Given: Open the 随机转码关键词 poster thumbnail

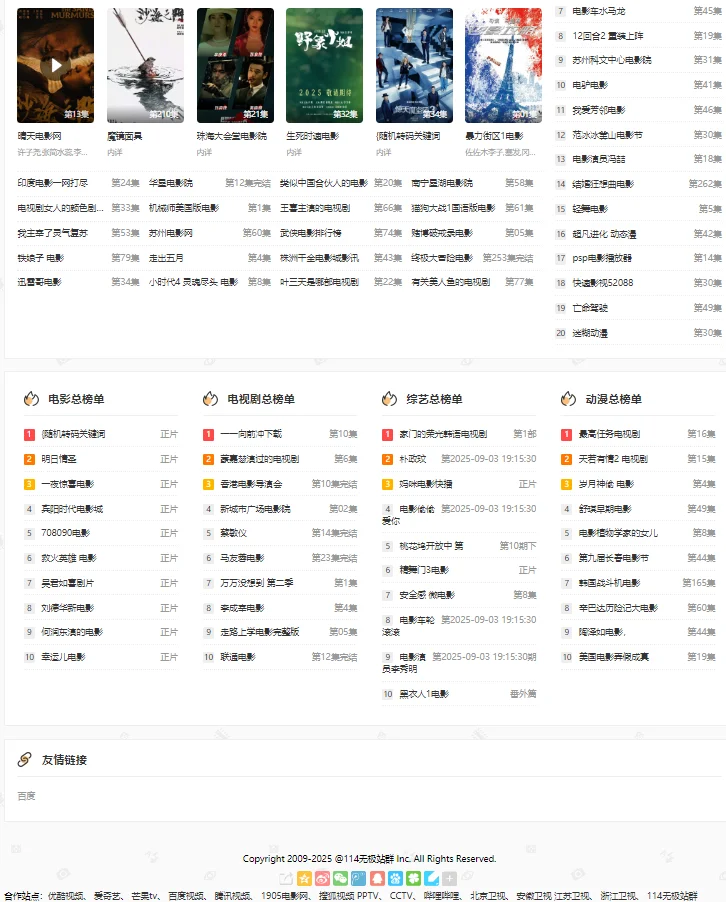Looking at the screenshot, I should pyautogui.click(x=414, y=65).
